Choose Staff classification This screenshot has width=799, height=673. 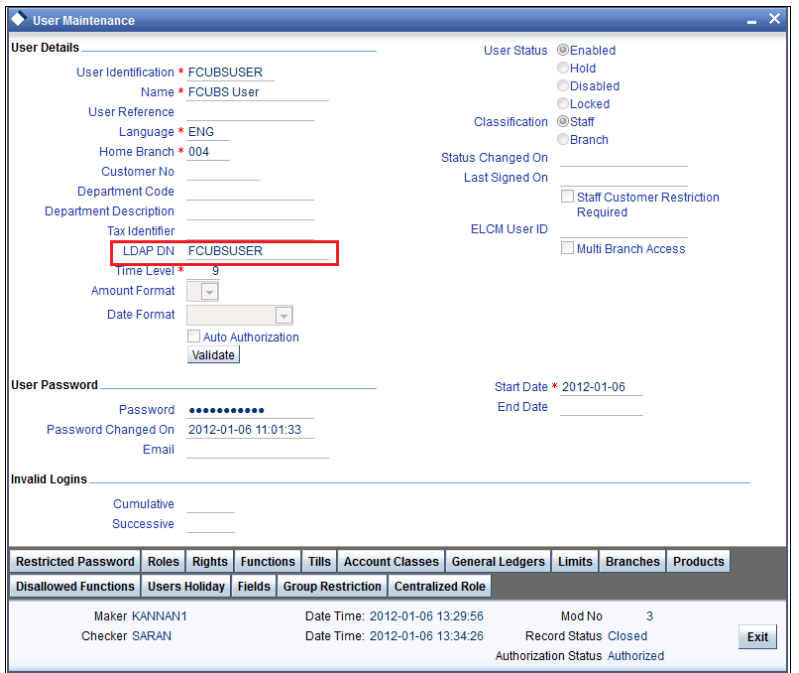click(563, 121)
